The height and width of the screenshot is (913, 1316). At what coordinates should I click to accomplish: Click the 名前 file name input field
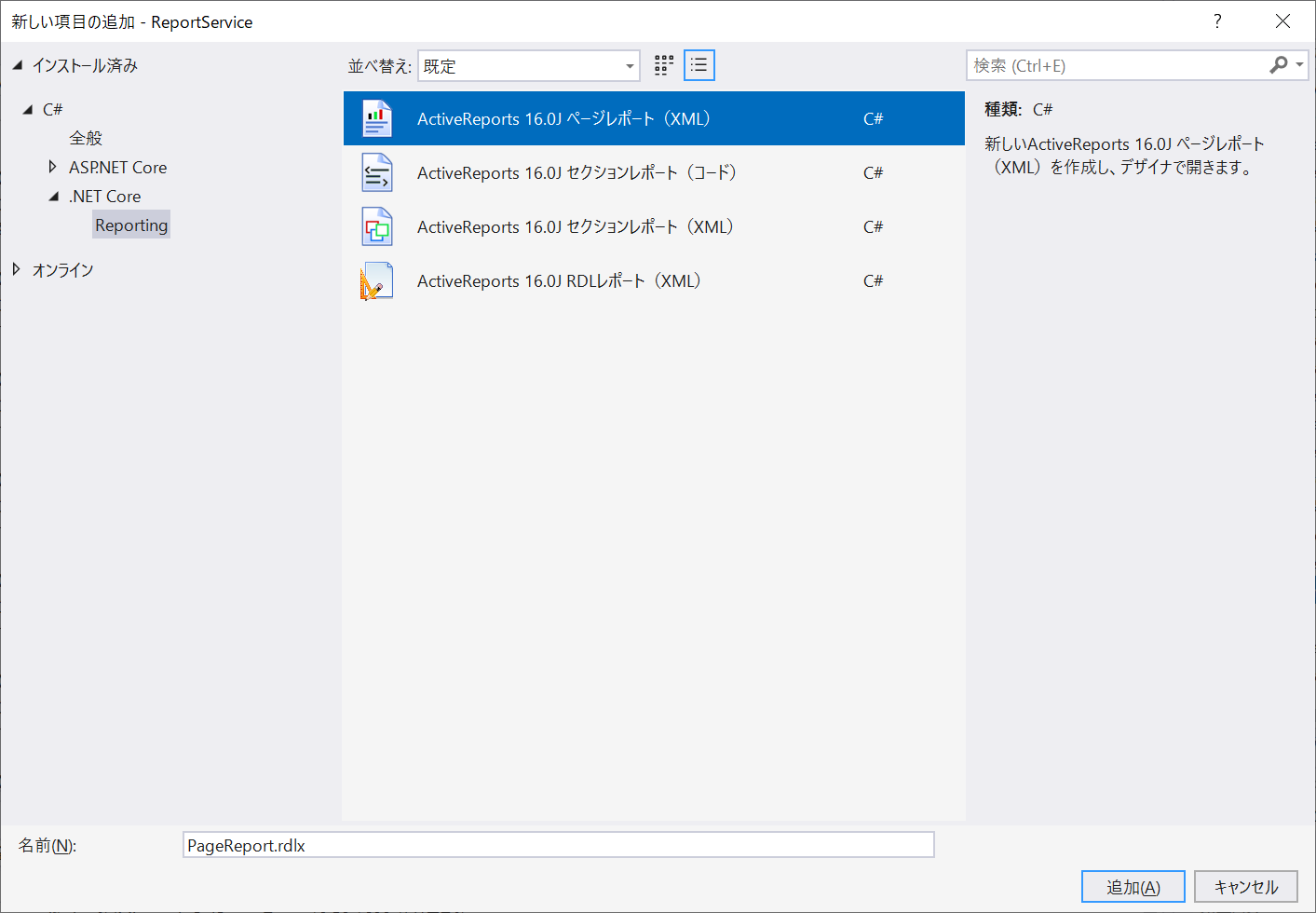click(559, 845)
